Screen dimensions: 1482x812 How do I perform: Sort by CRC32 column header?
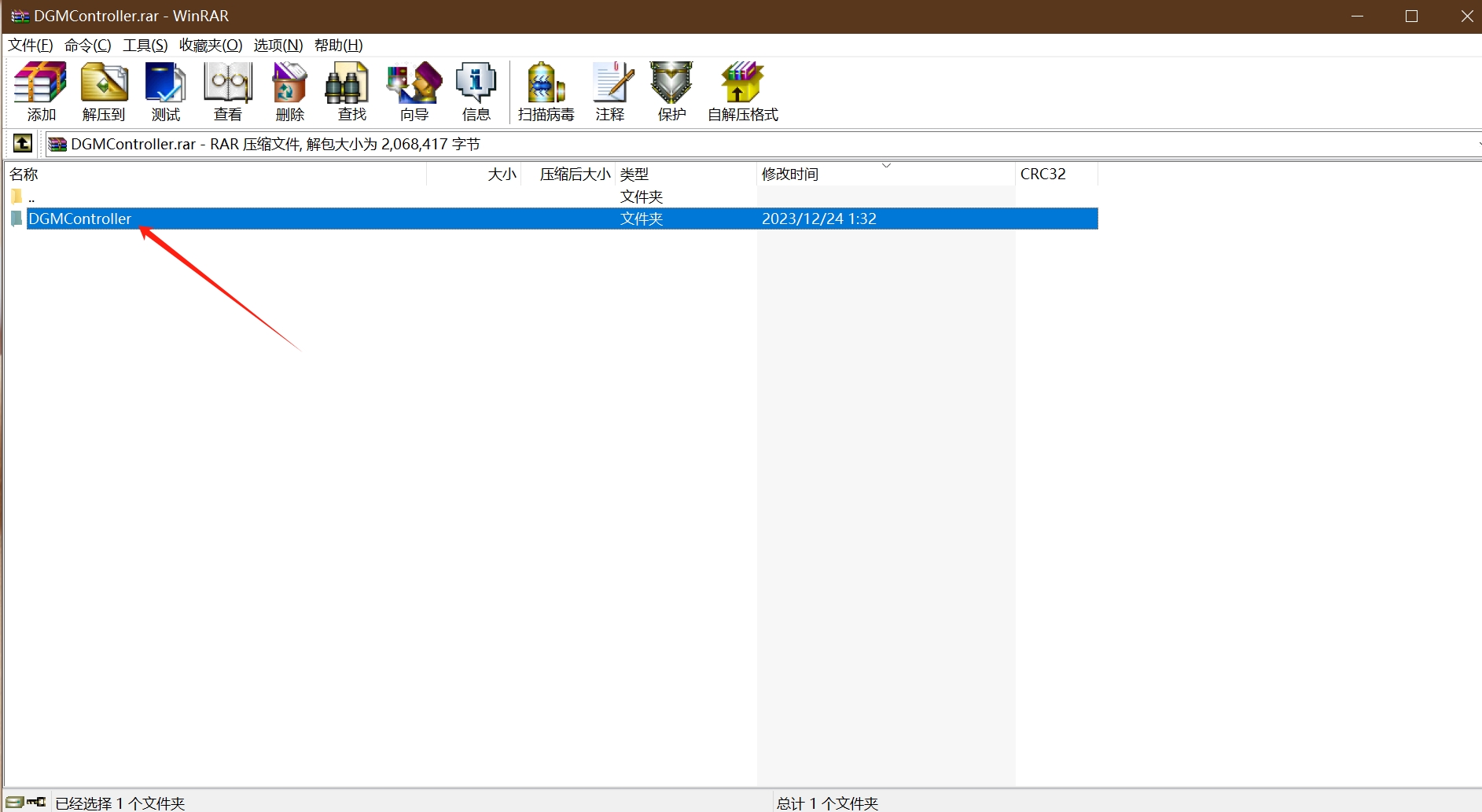1057,174
